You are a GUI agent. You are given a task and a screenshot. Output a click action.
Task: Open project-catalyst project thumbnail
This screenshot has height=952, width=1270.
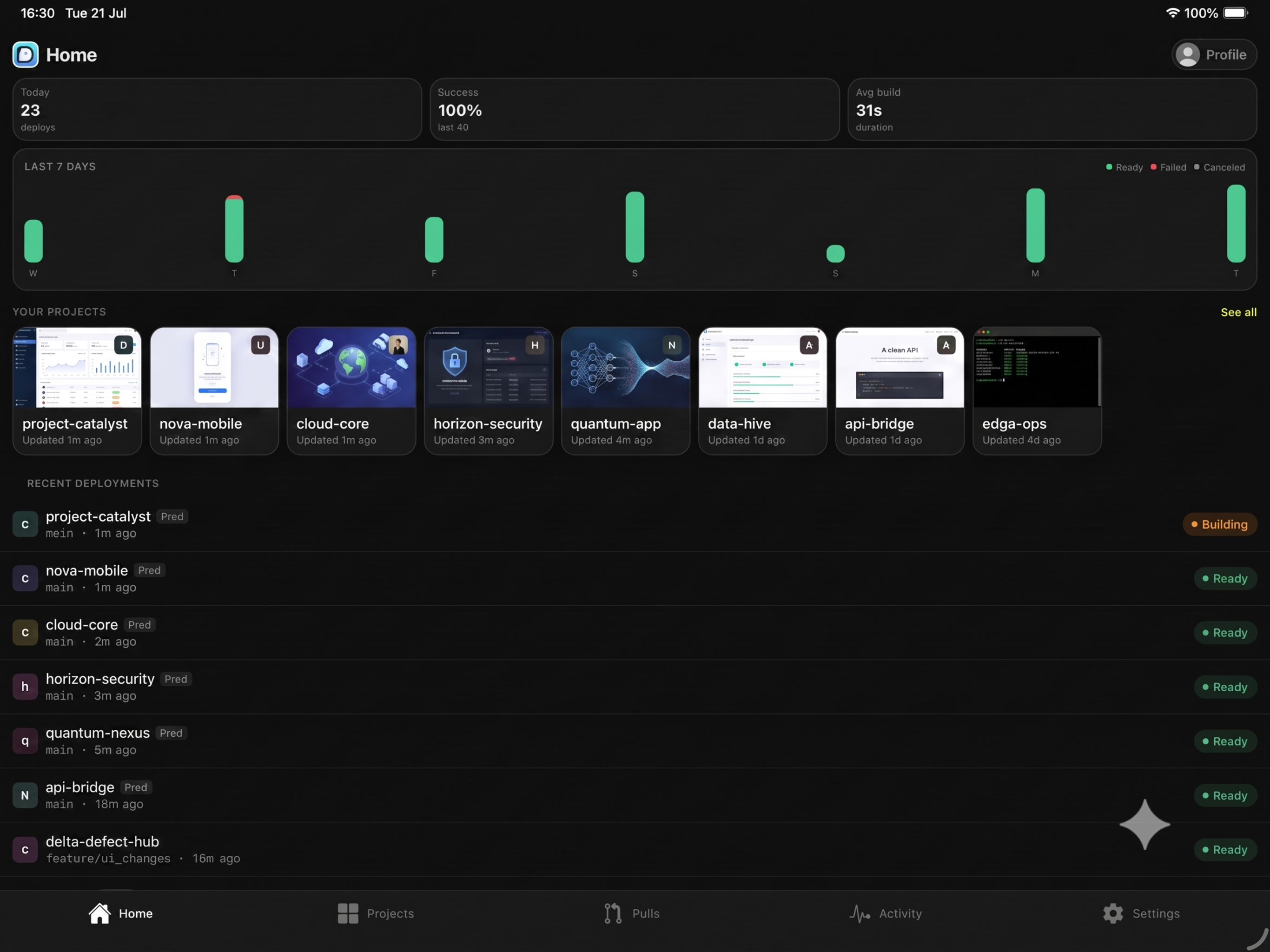[77, 368]
